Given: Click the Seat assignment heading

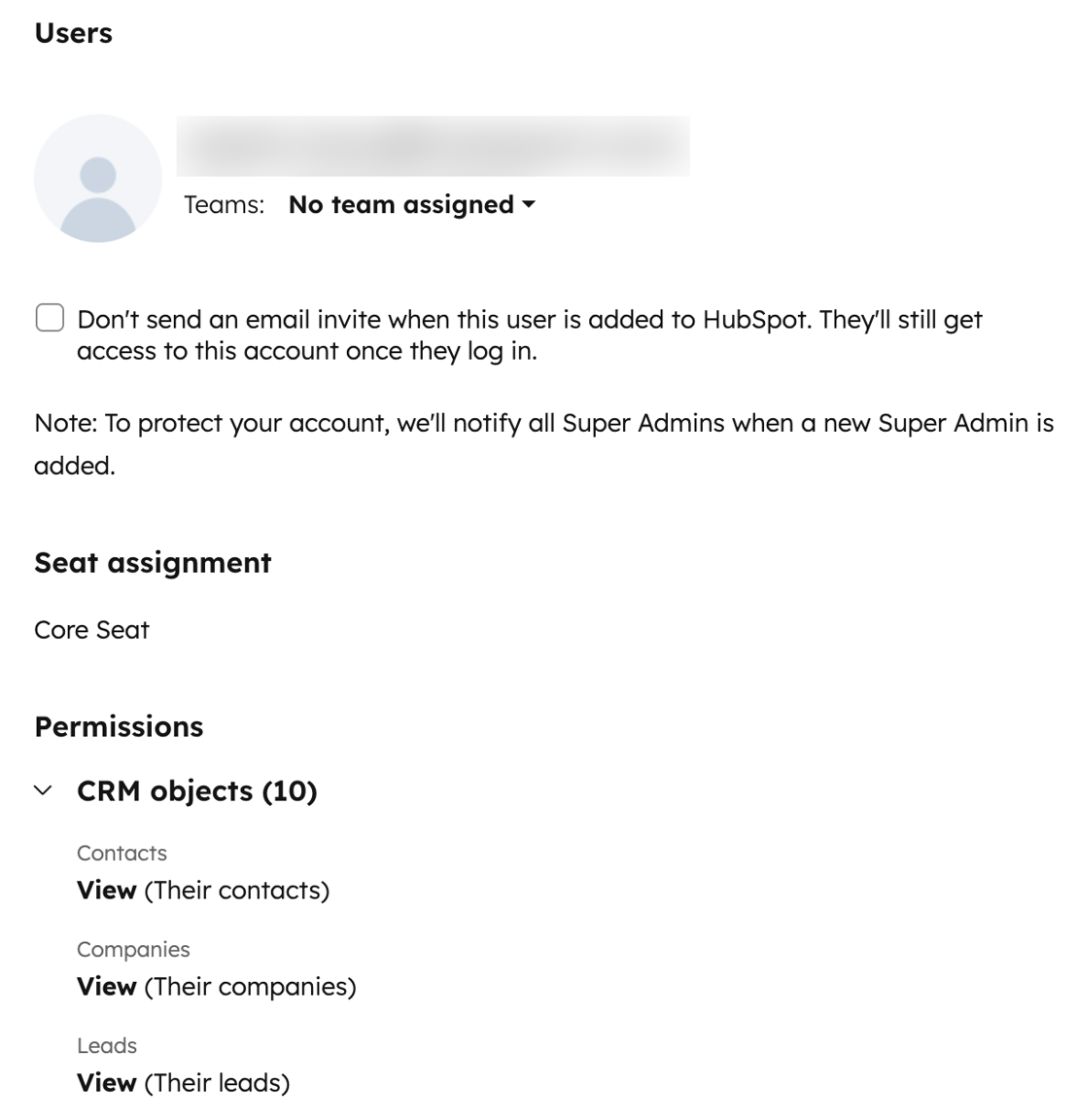Looking at the screenshot, I should click(x=153, y=562).
